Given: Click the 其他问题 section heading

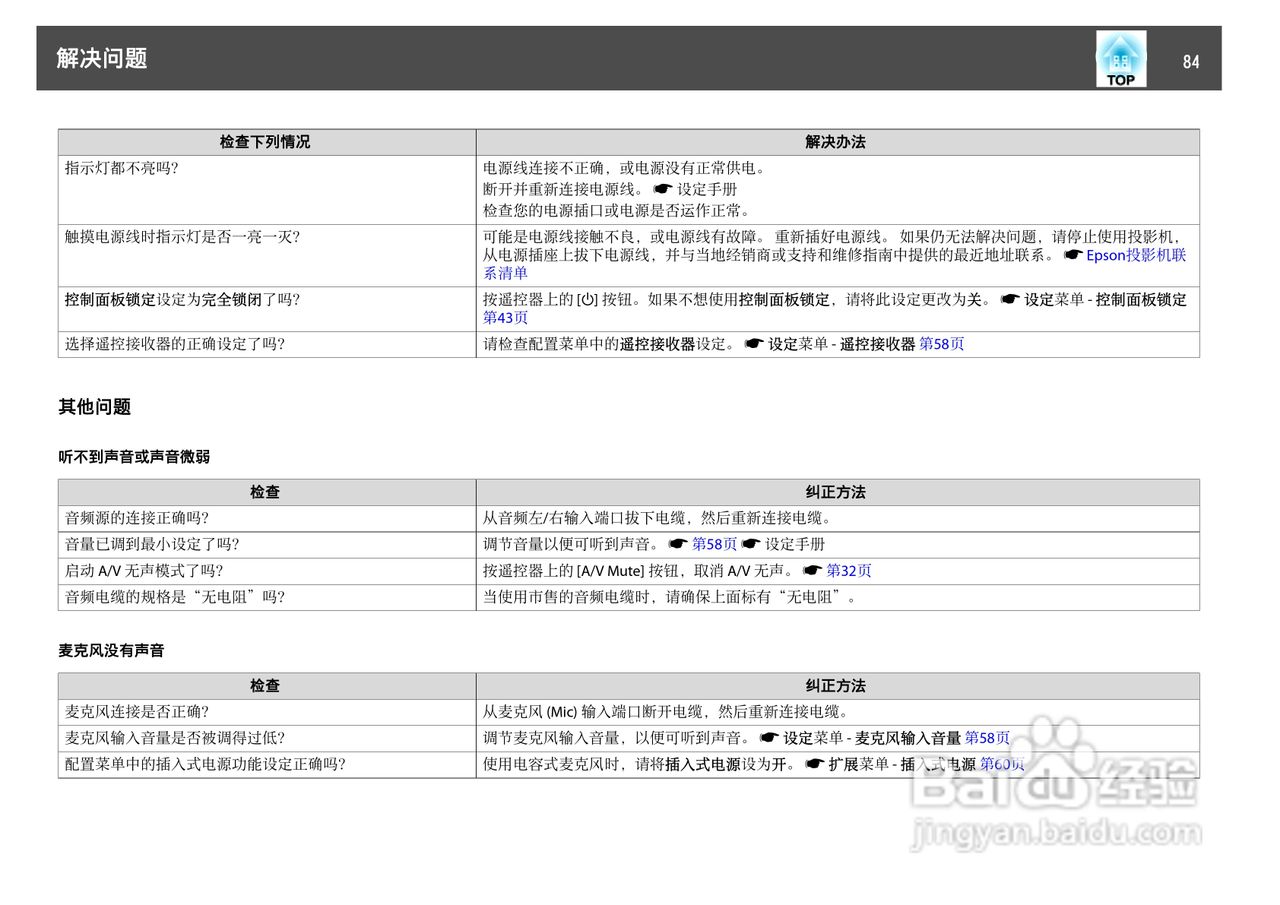Looking at the screenshot, I should tap(94, 407).
